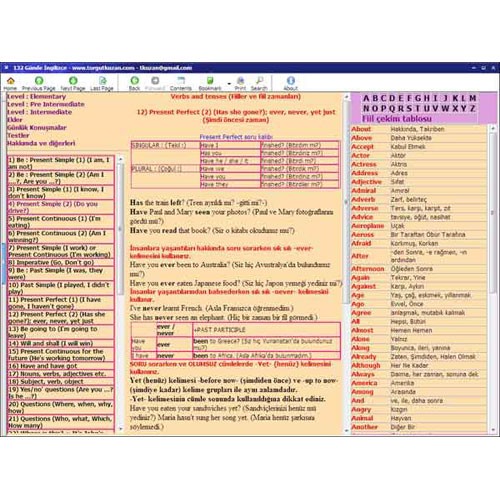Open the Previous Page toolbar icon
Screen dimensions: 500x500
(x=39, y=81)
